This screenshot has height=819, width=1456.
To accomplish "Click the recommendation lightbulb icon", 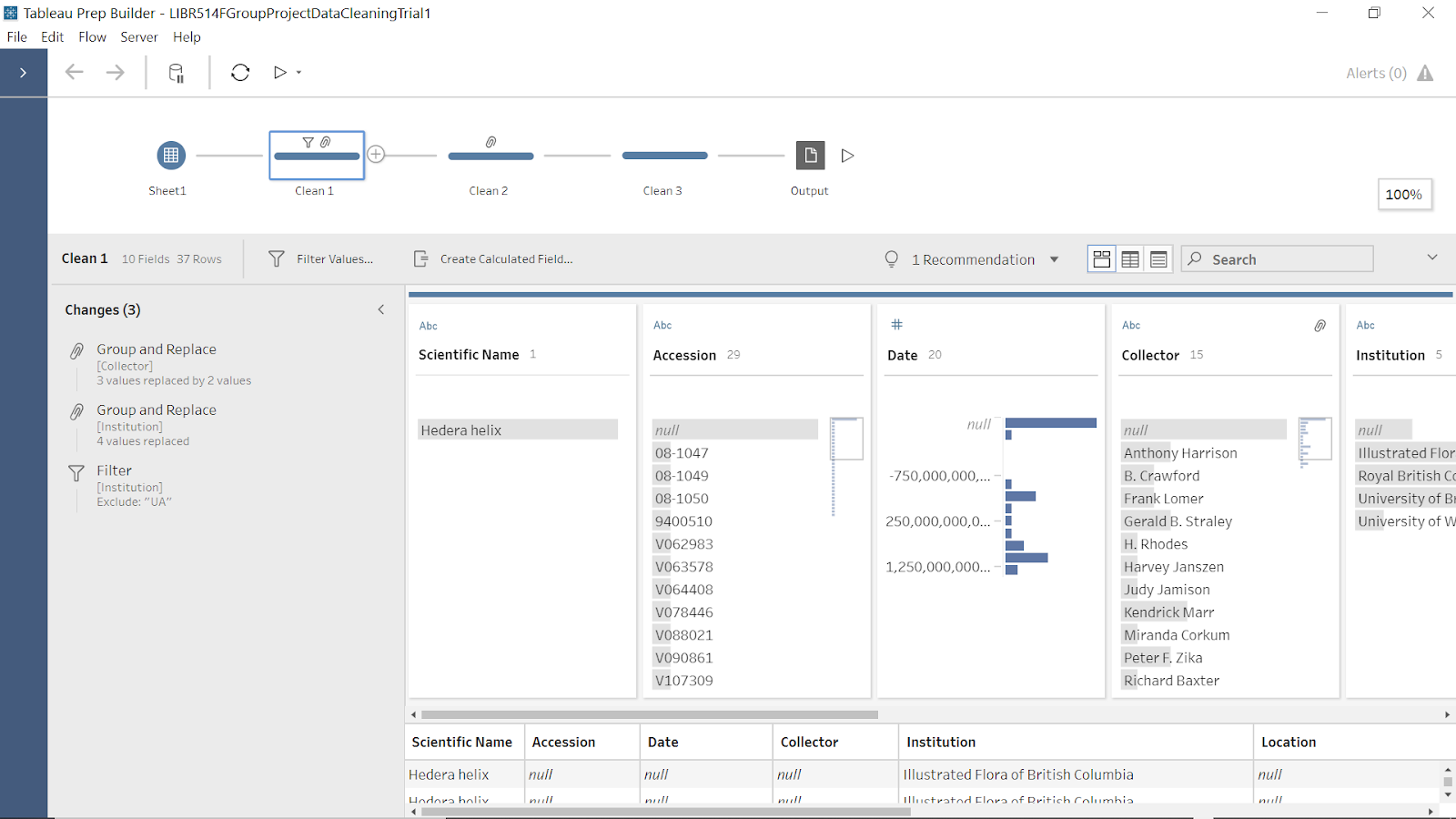I will (892, 259).
